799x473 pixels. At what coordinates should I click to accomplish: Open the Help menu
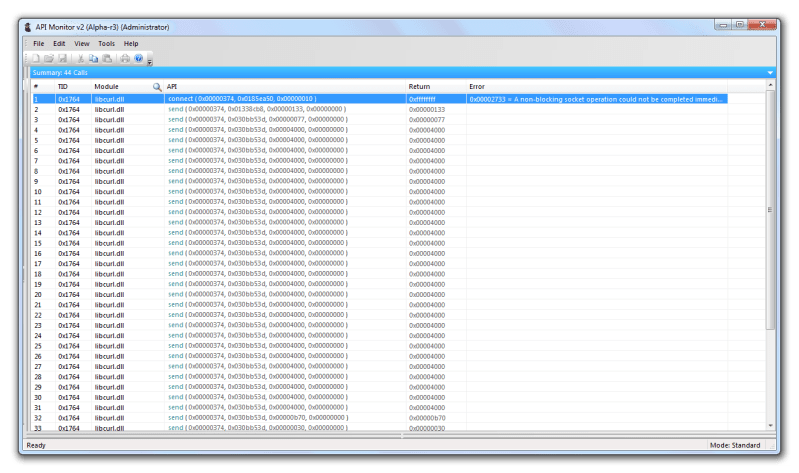pos(131,44)
